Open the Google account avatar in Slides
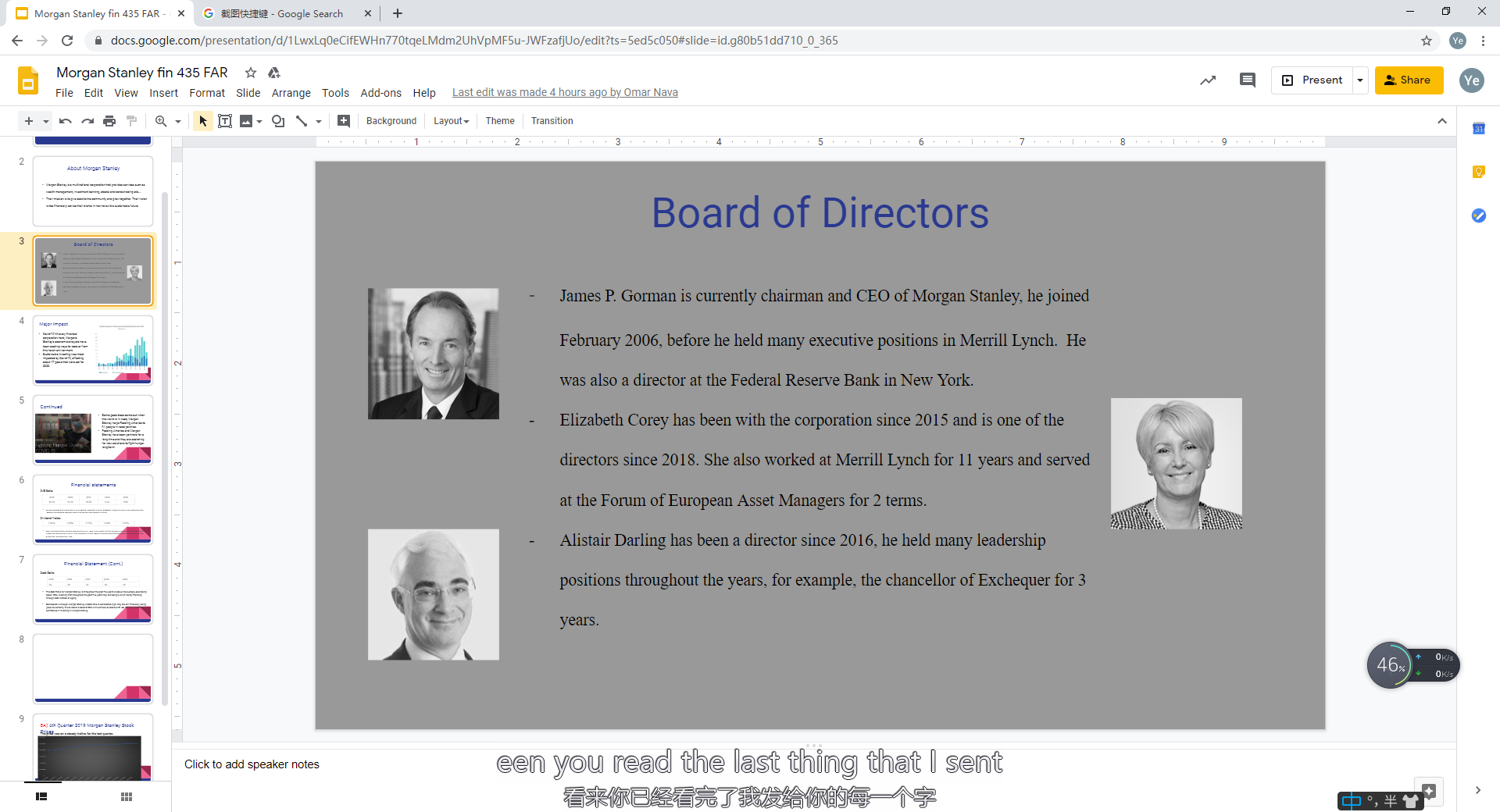Screen dimensions: 1500x812 click(x=1472, y=80)
